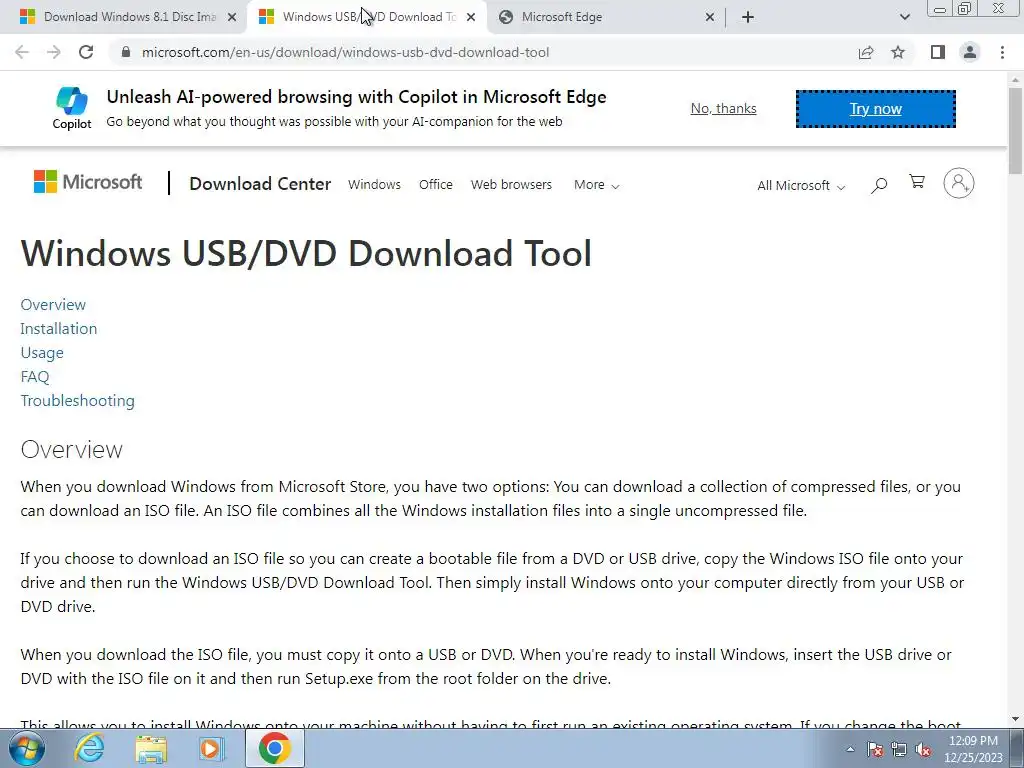Open File Explorer from taskbar
Screen dimensions: 1024x768
[151, 749]
